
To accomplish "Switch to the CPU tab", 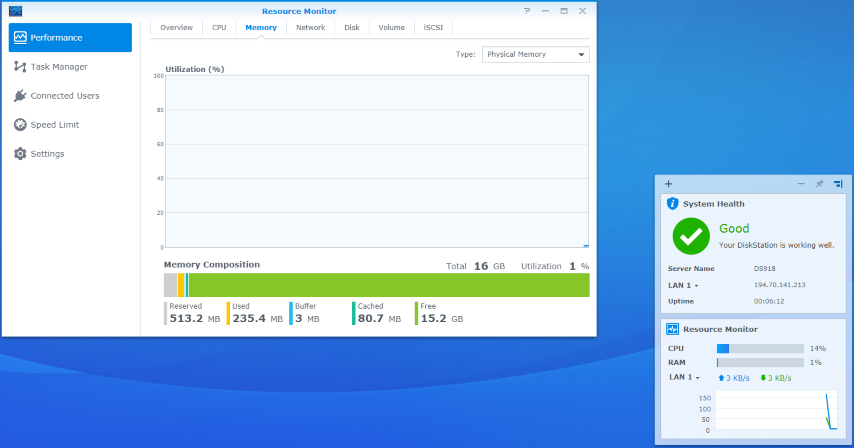I will coord(219,28).
